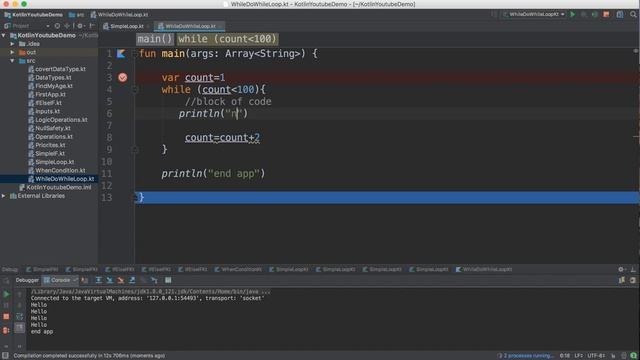
Task: Collapse the main function fold marker line 1
Action: point(135,53)
